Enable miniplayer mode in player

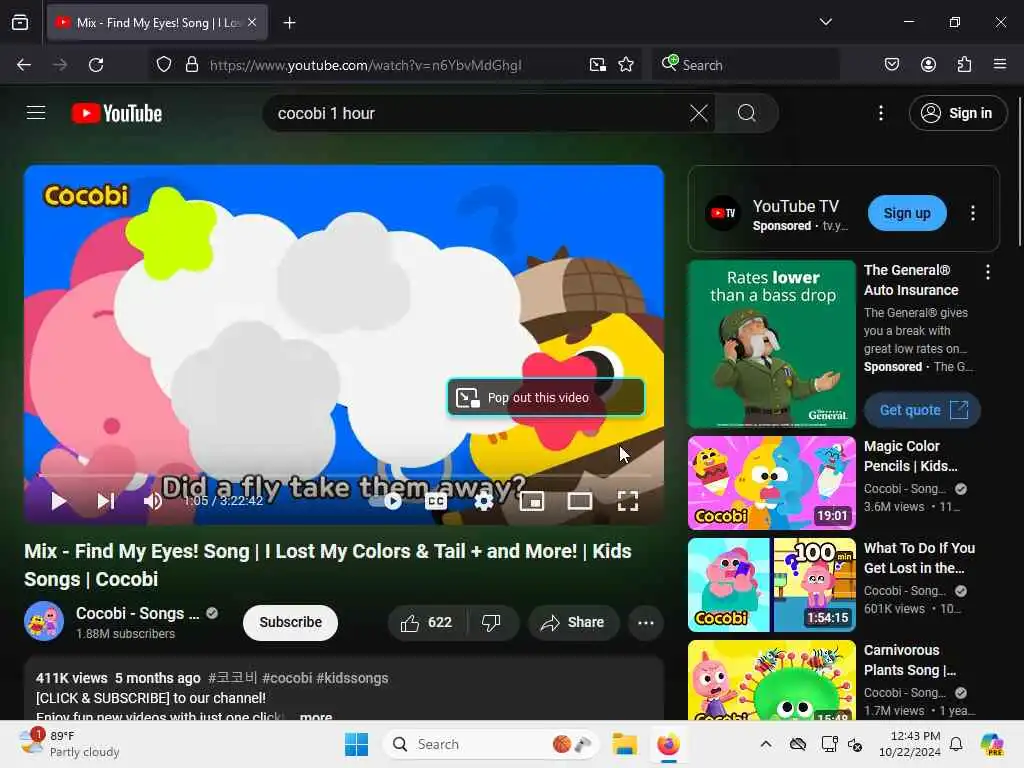tap(532, 501)
